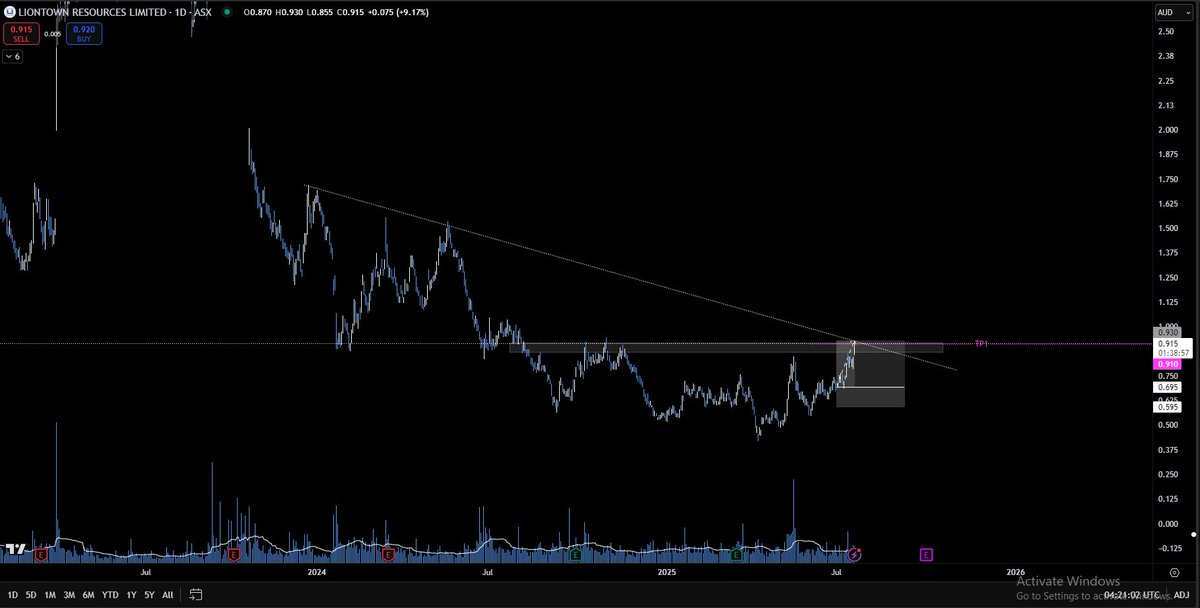Click the 0.595 price label on the axis
This screenshot has width=1200, height=608.
pyautogui.click(x=1169, y=407)
